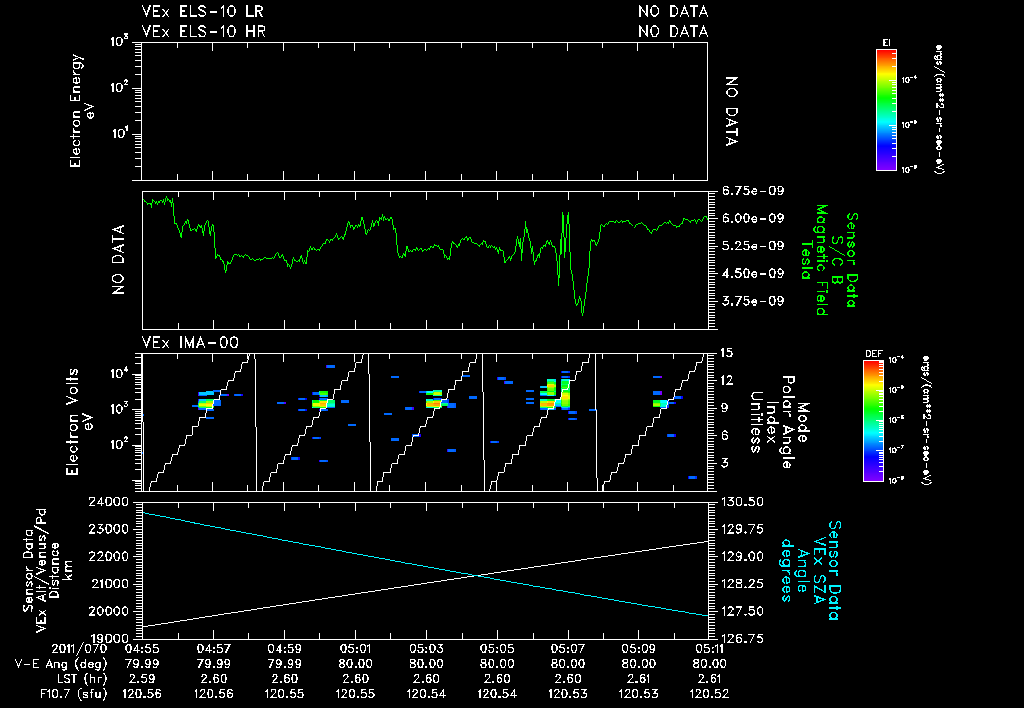Image resolution: width=1024 pixels, height=708 pixels.
Task: Click the altitude tick label '19000'
Action: [109, 638]
